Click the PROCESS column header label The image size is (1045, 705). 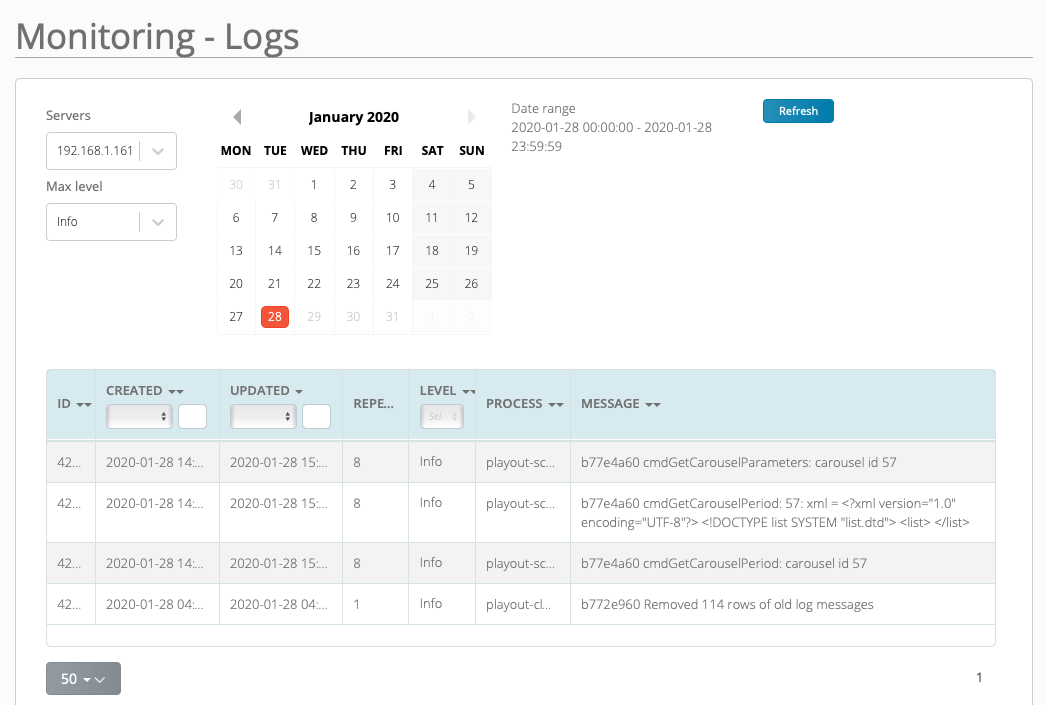click(x=514, y=404)
